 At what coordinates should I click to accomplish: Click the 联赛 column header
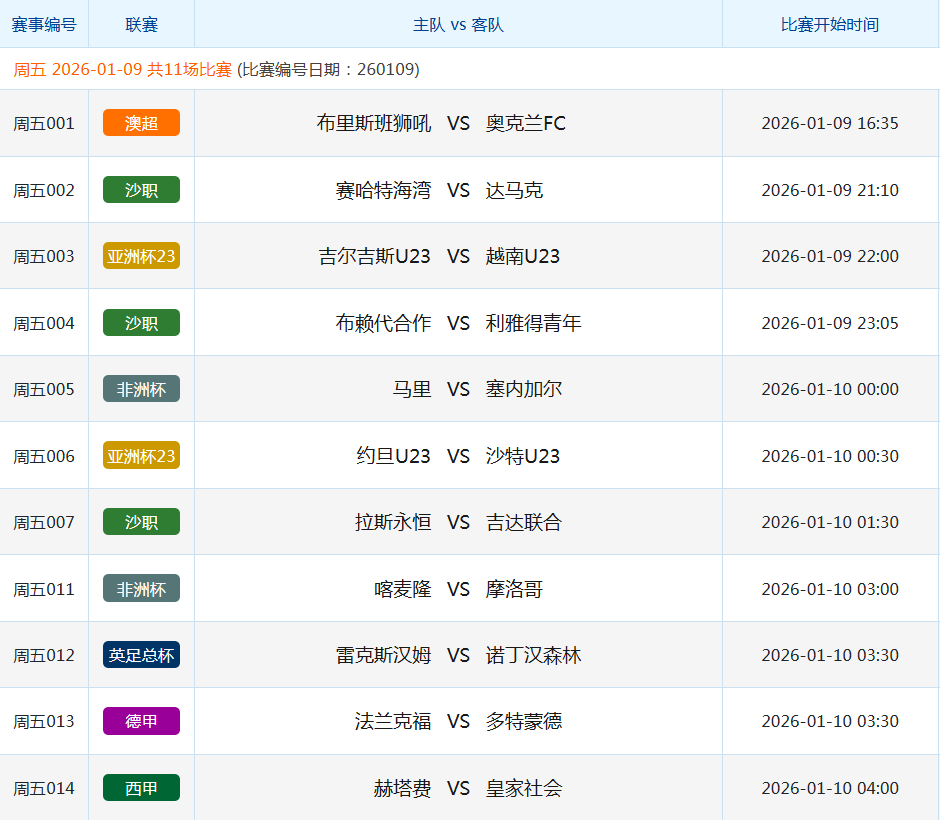pos(141,24)
